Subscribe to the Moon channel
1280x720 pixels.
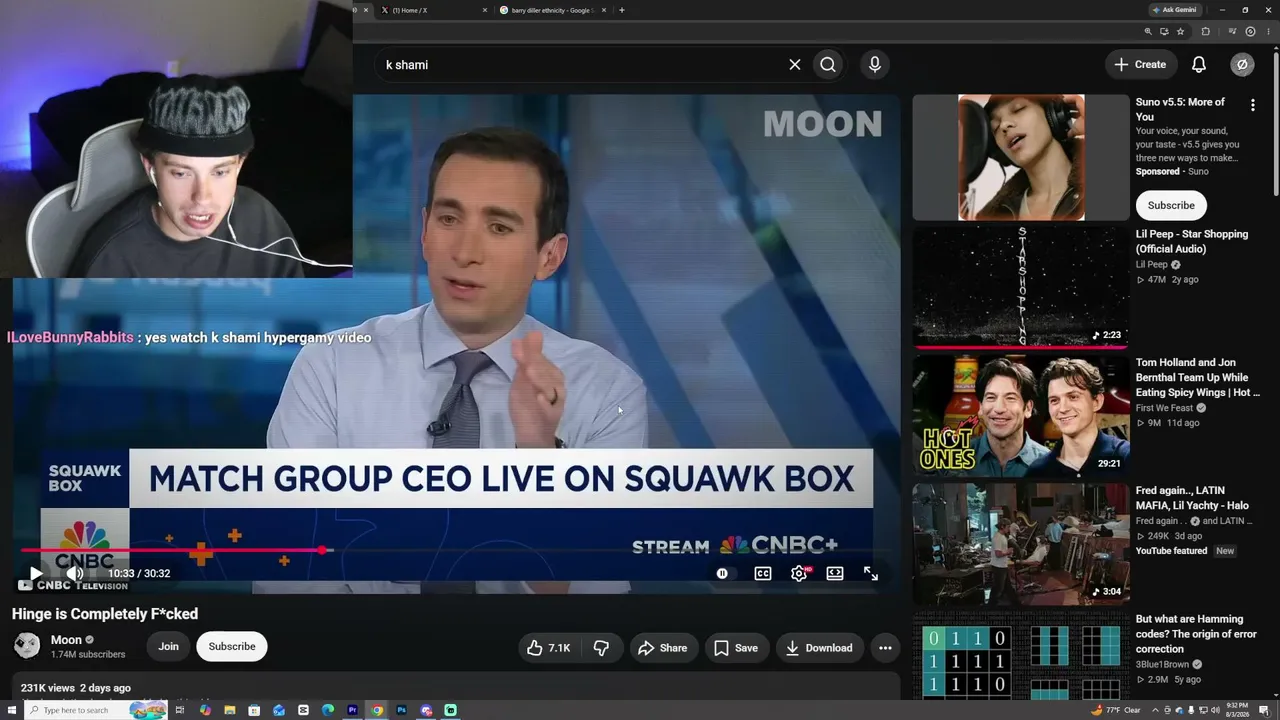point(232,646)
